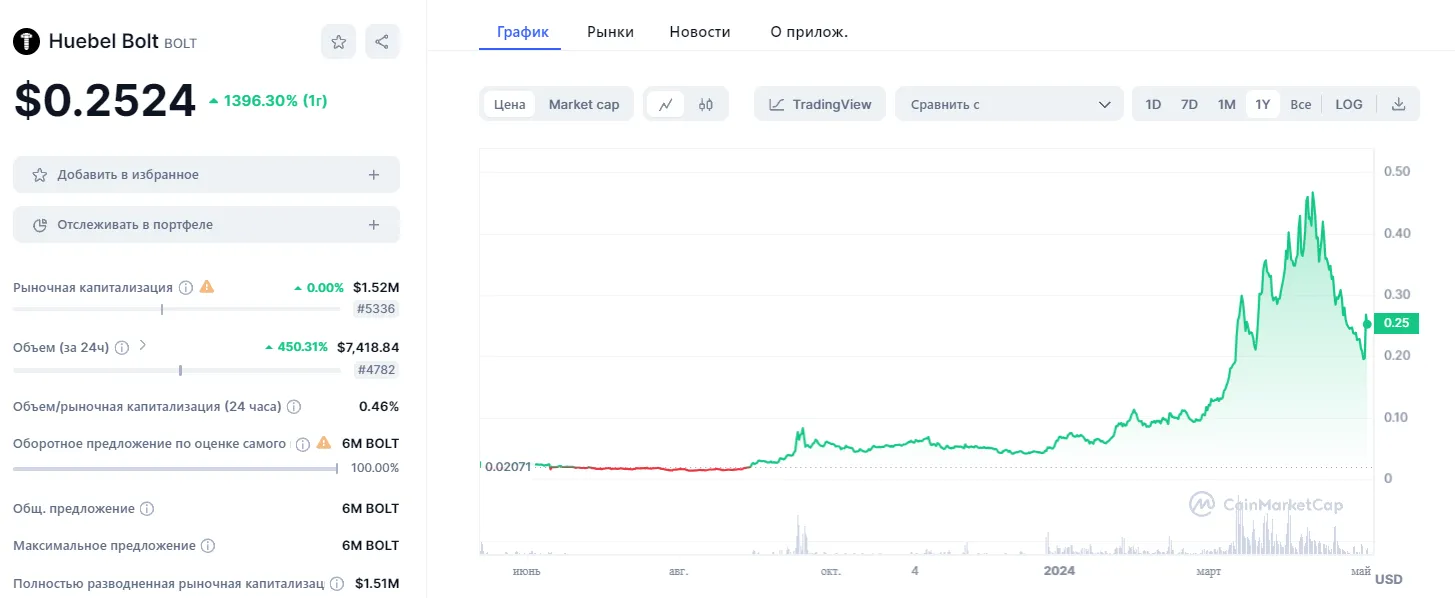Download chart data icon
Image resolution: width=1455 pixels, height=598 pixels.
tap(1399, 104)
